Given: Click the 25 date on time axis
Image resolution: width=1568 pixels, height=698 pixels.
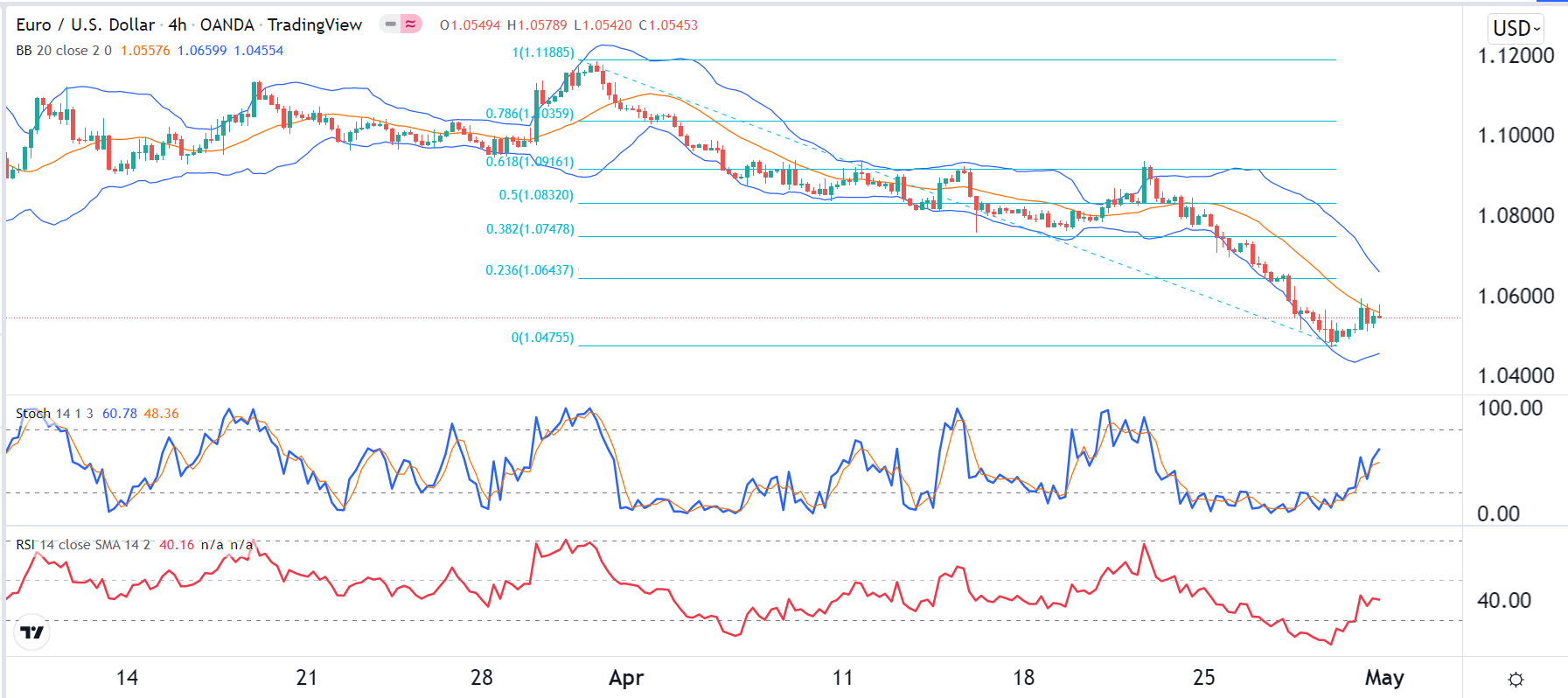Looking at the screenshot, I should click(x=1203, y=678).
